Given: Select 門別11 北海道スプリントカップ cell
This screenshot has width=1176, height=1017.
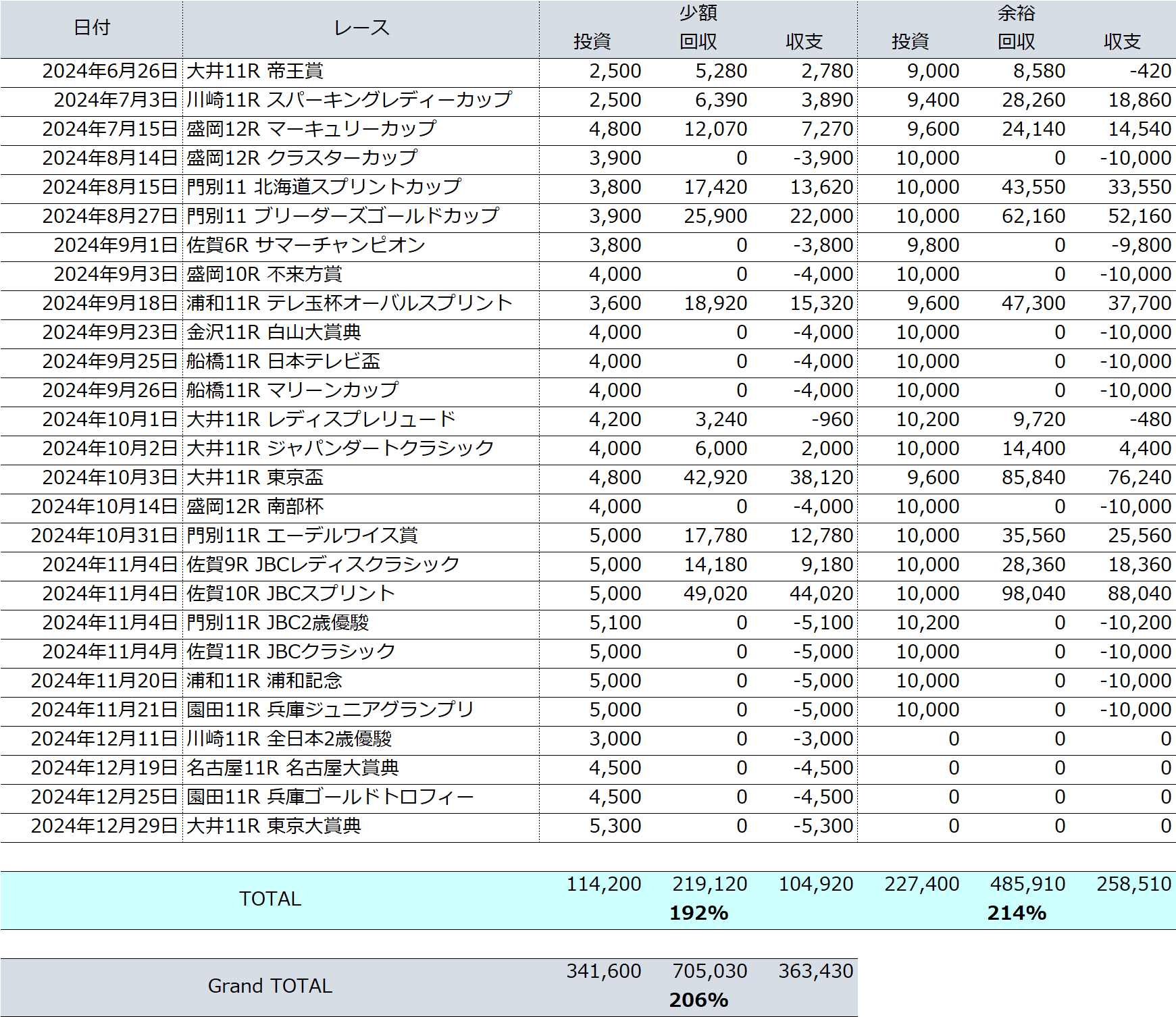Looking at the screenshot, I should [324, 187].
